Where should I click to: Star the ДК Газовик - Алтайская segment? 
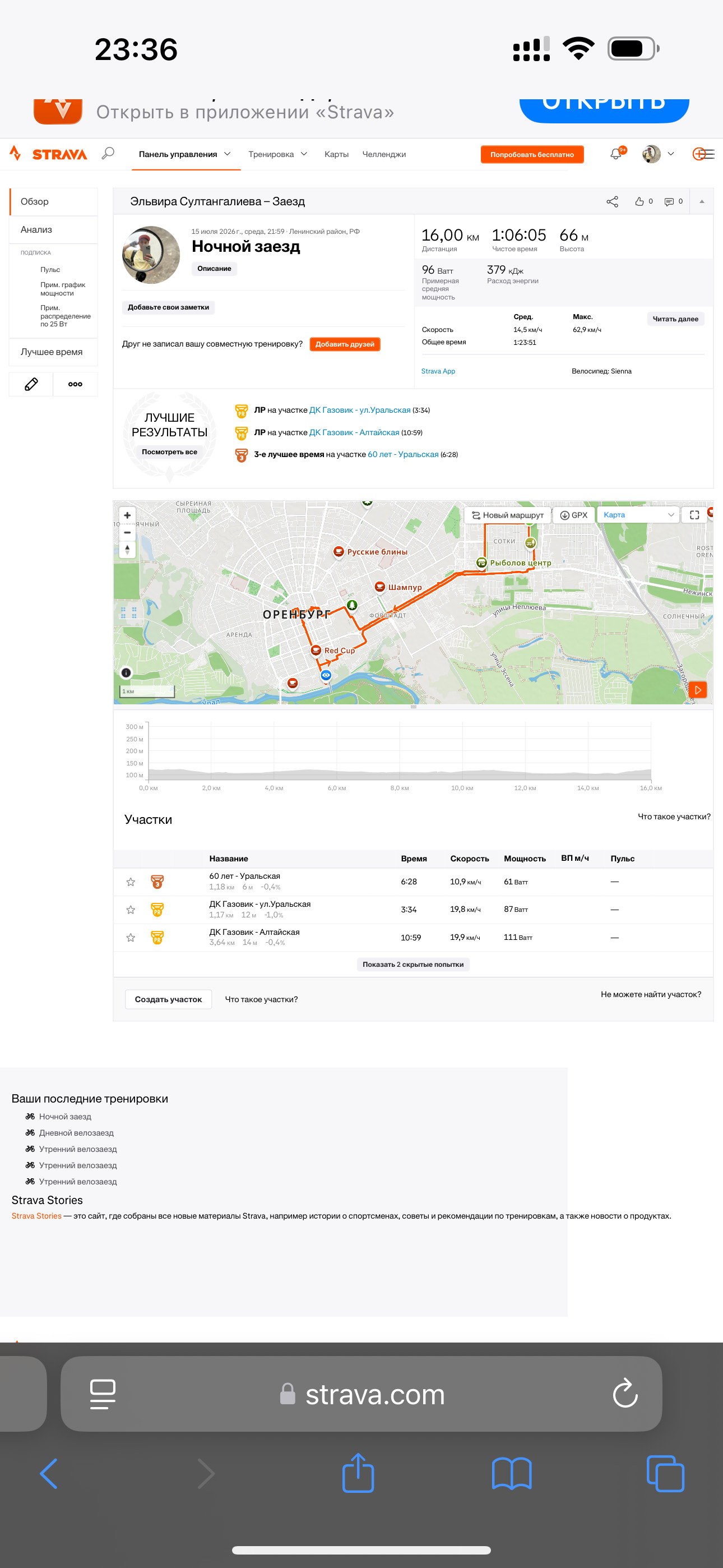[131, 938]
